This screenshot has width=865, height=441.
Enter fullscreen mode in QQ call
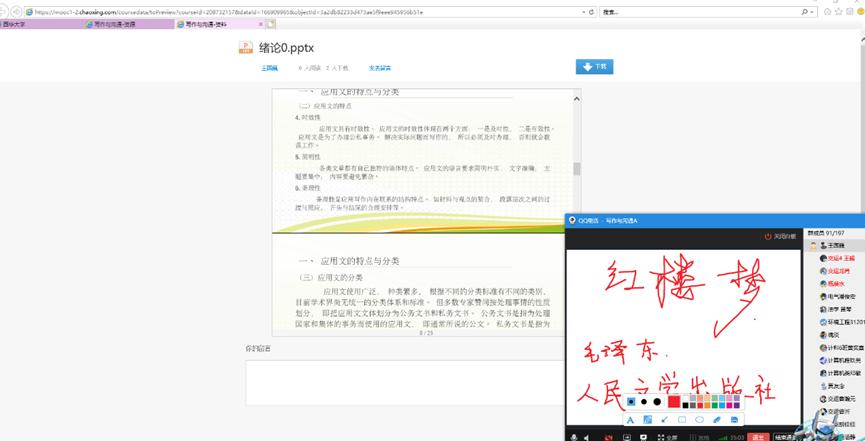(668, 437)
